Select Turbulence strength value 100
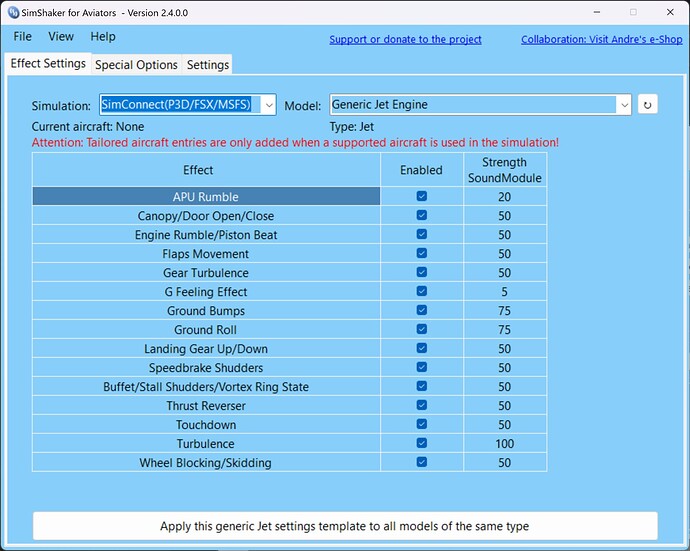 pos(505,443)
